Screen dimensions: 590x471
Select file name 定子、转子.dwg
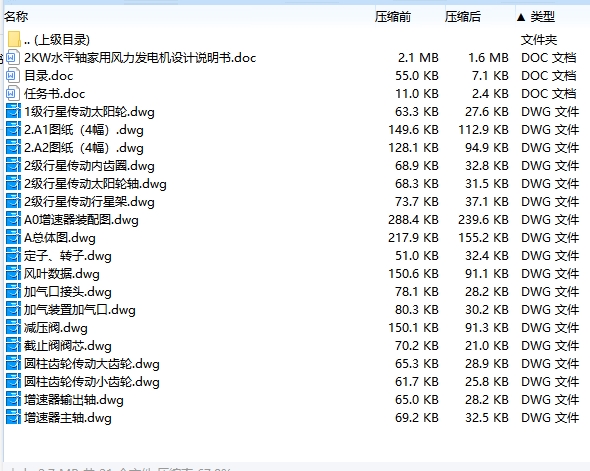tap(68, 256)
